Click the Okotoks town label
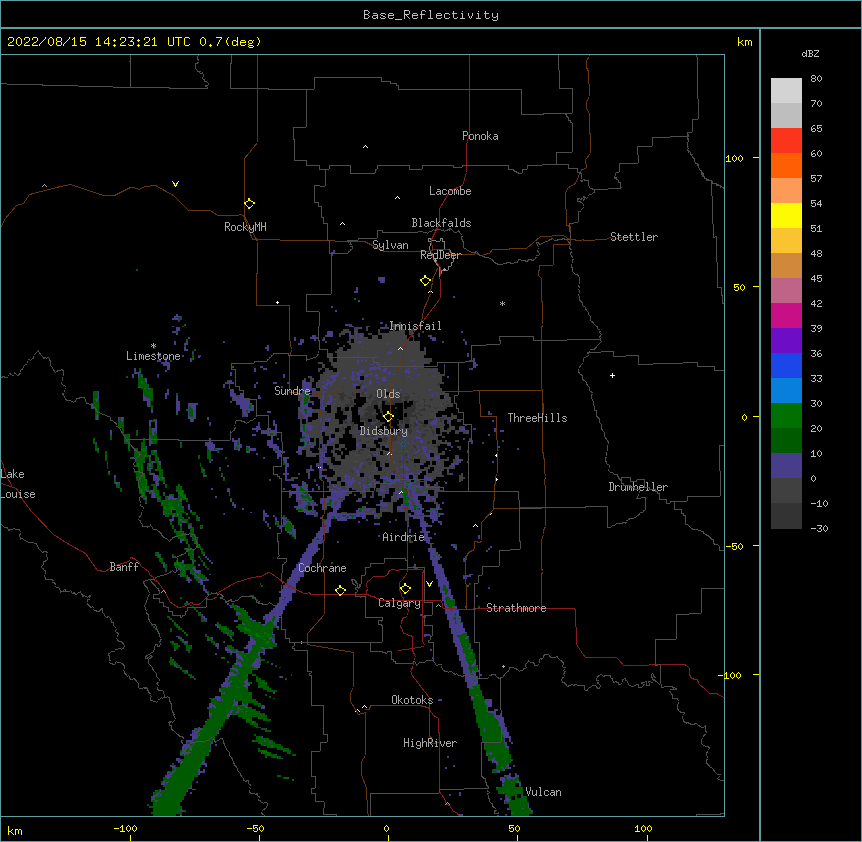 [x=412, y=700]
